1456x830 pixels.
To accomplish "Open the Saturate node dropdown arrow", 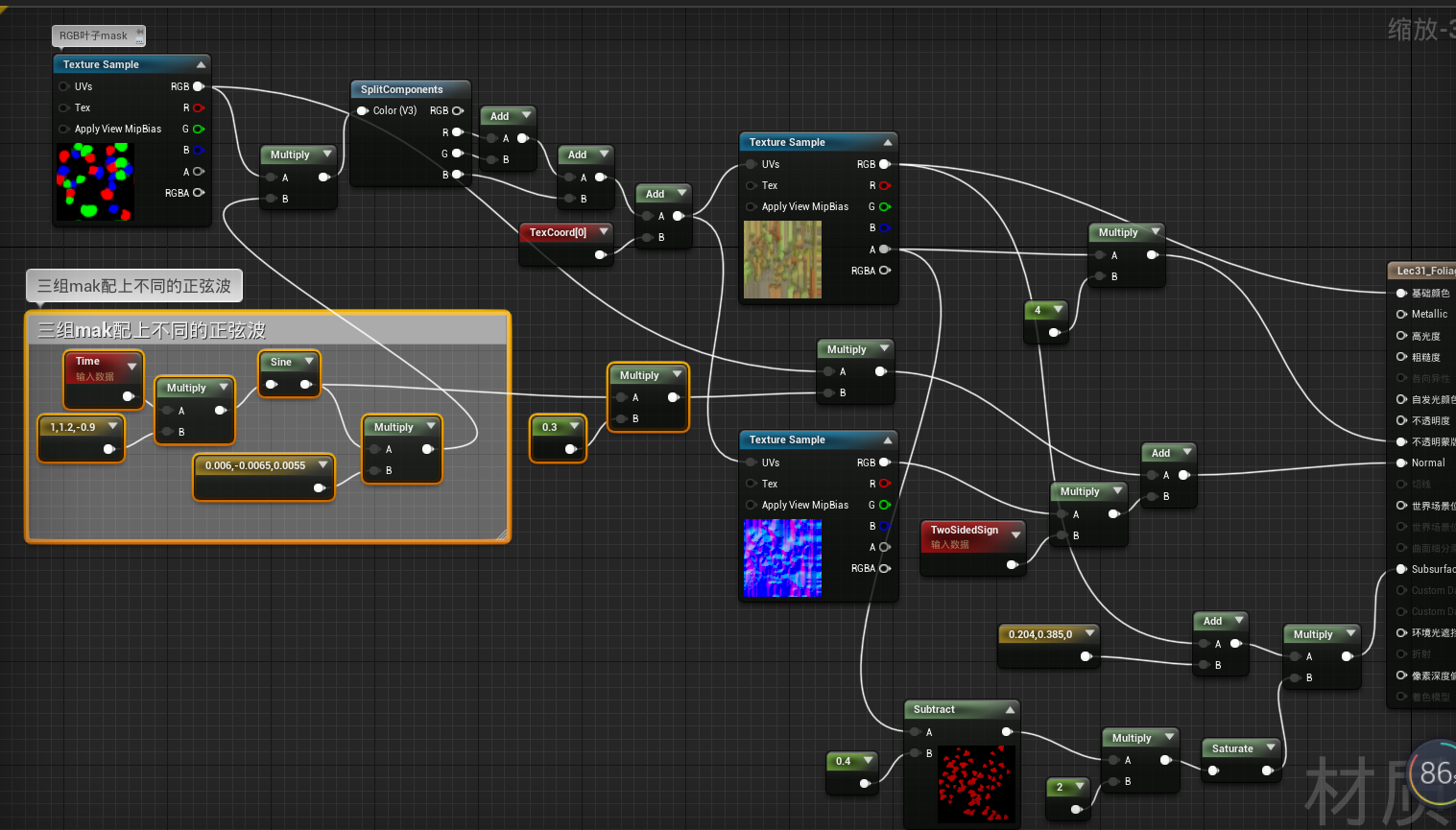I will pos(1269,747).
